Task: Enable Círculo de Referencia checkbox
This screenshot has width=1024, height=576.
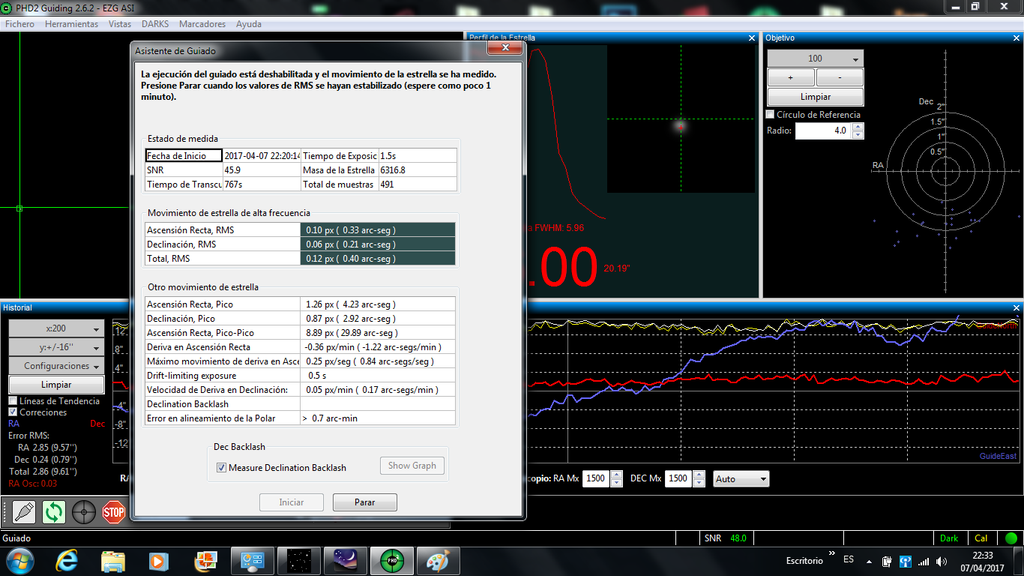Action: click(x=771, y=114)
